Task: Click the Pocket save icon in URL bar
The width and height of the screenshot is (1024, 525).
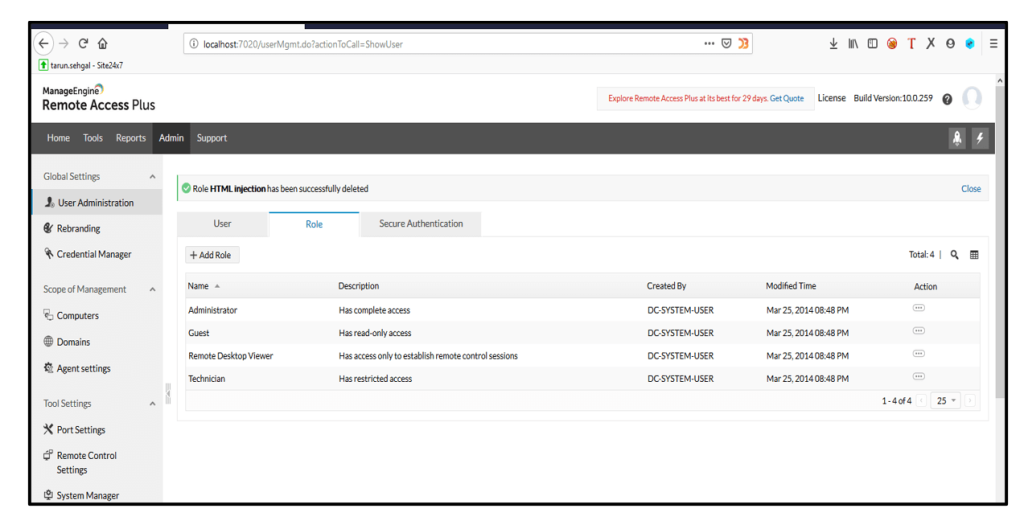Action: coord(726,44)
